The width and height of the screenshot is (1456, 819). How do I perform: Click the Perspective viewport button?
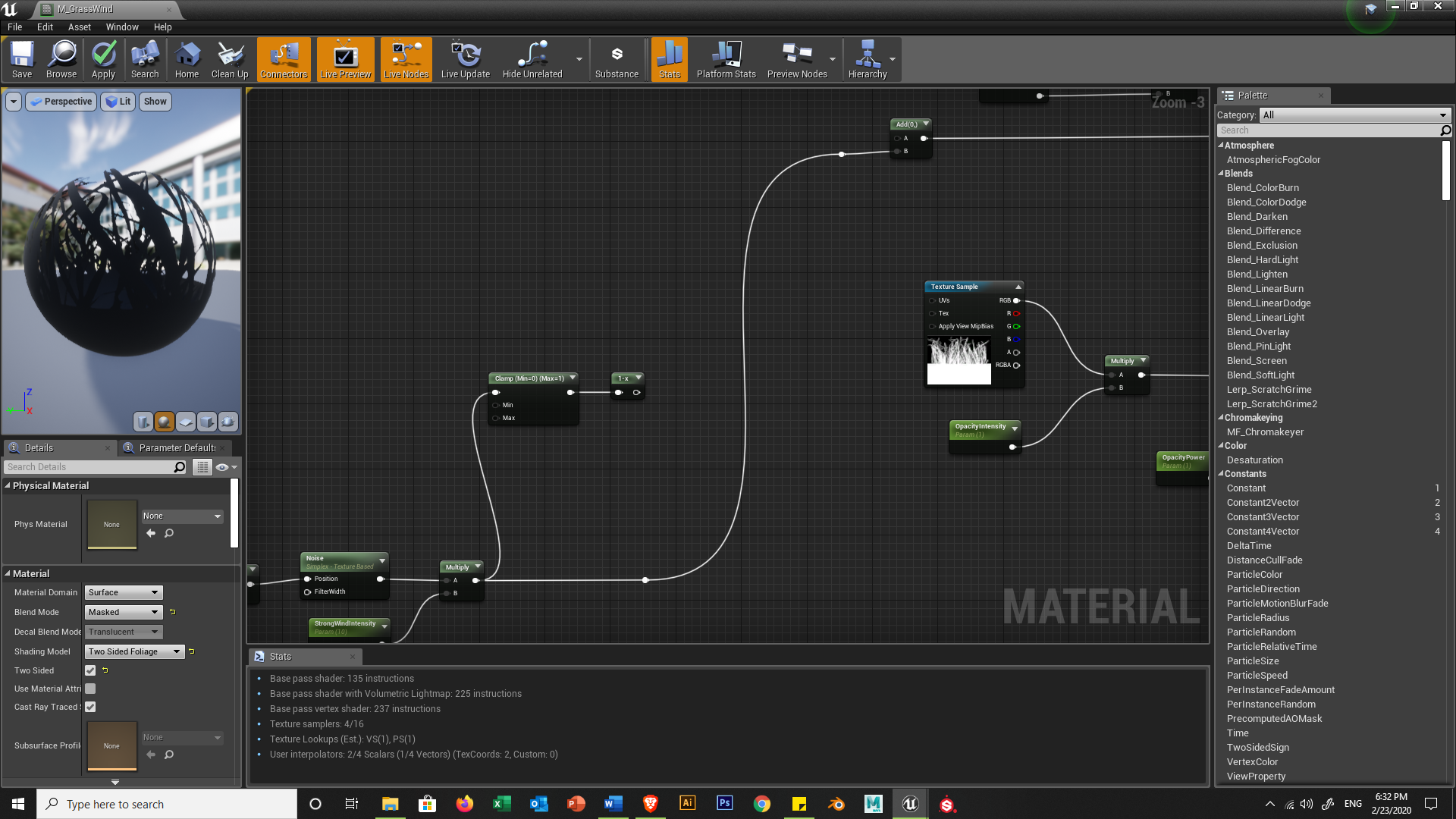pos(61,102)
